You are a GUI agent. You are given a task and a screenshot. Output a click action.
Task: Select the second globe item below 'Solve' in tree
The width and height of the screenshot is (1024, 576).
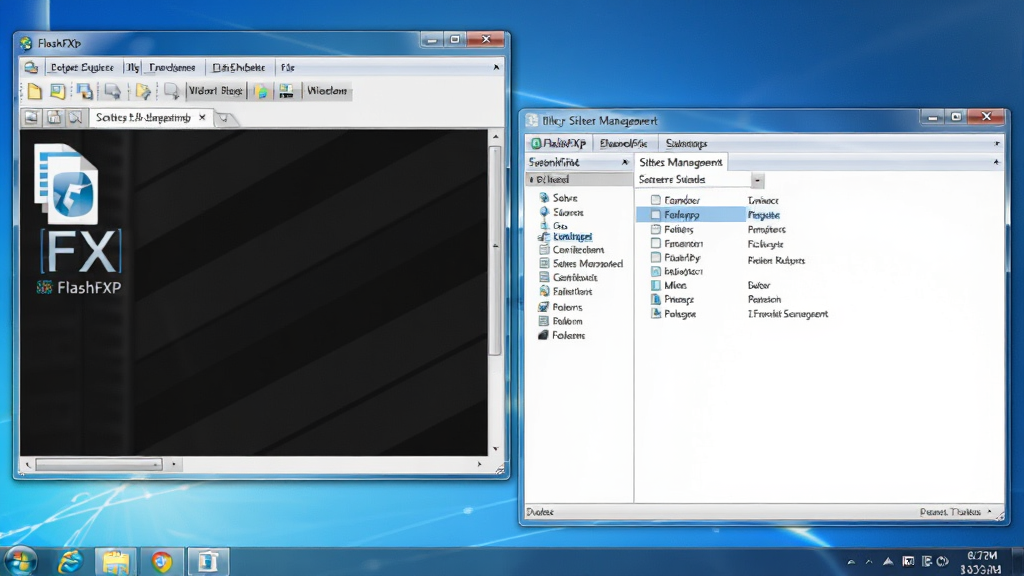pyautogui.click(x=568, y=212)
